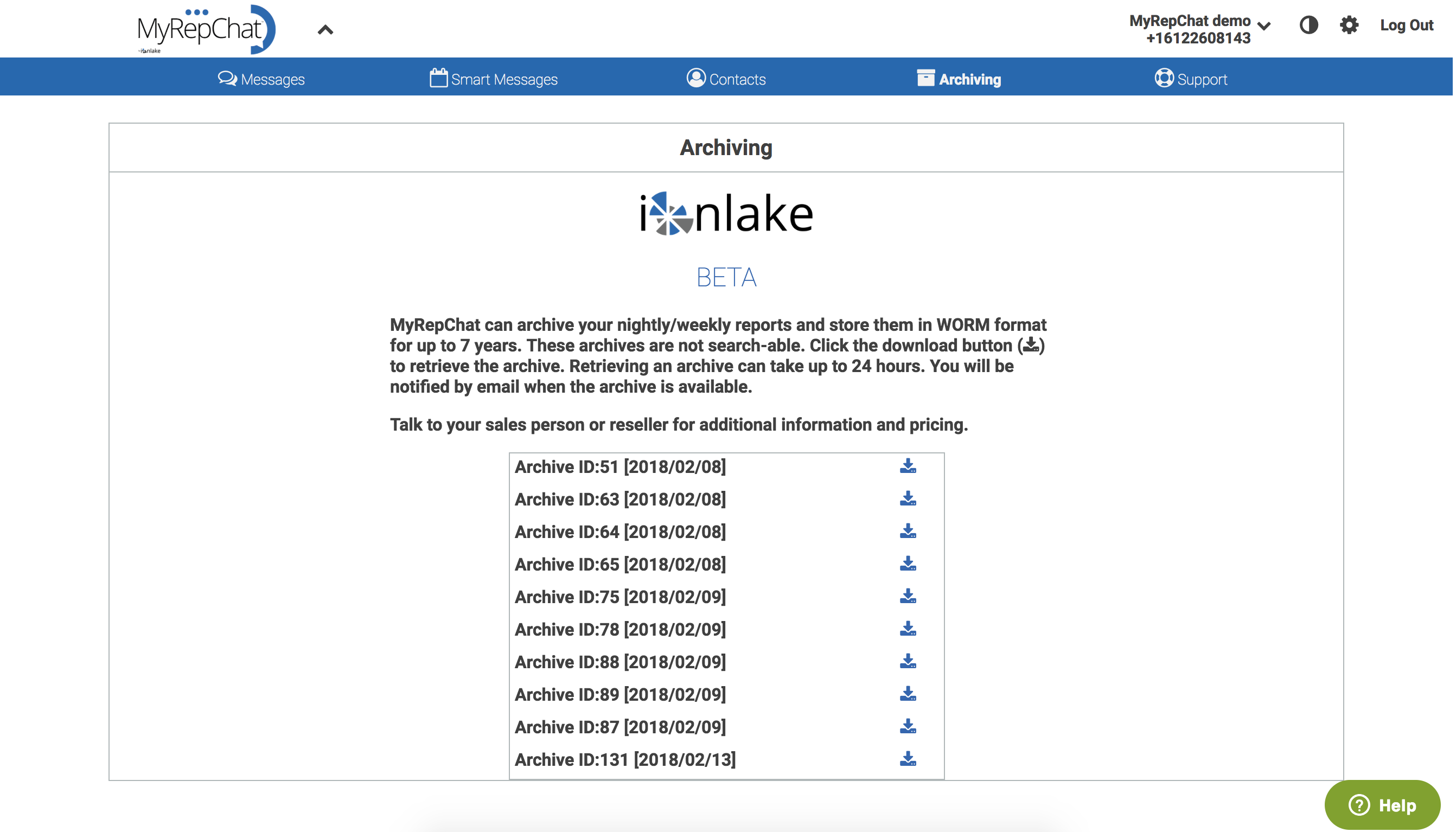This screenshot has height=832, width=1456.
Task: Download archive ID:87
Action: [x=909, y=727]
